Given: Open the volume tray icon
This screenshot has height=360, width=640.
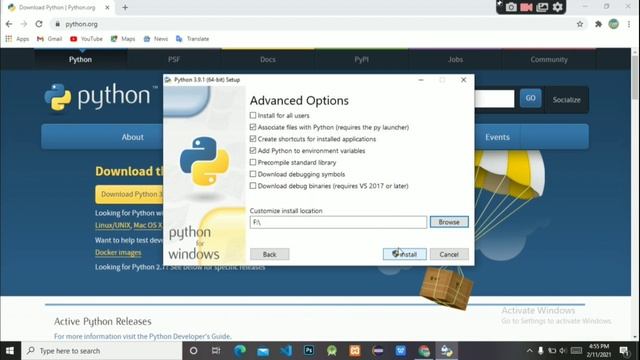Looking at the screenshot, I should 562,351.
